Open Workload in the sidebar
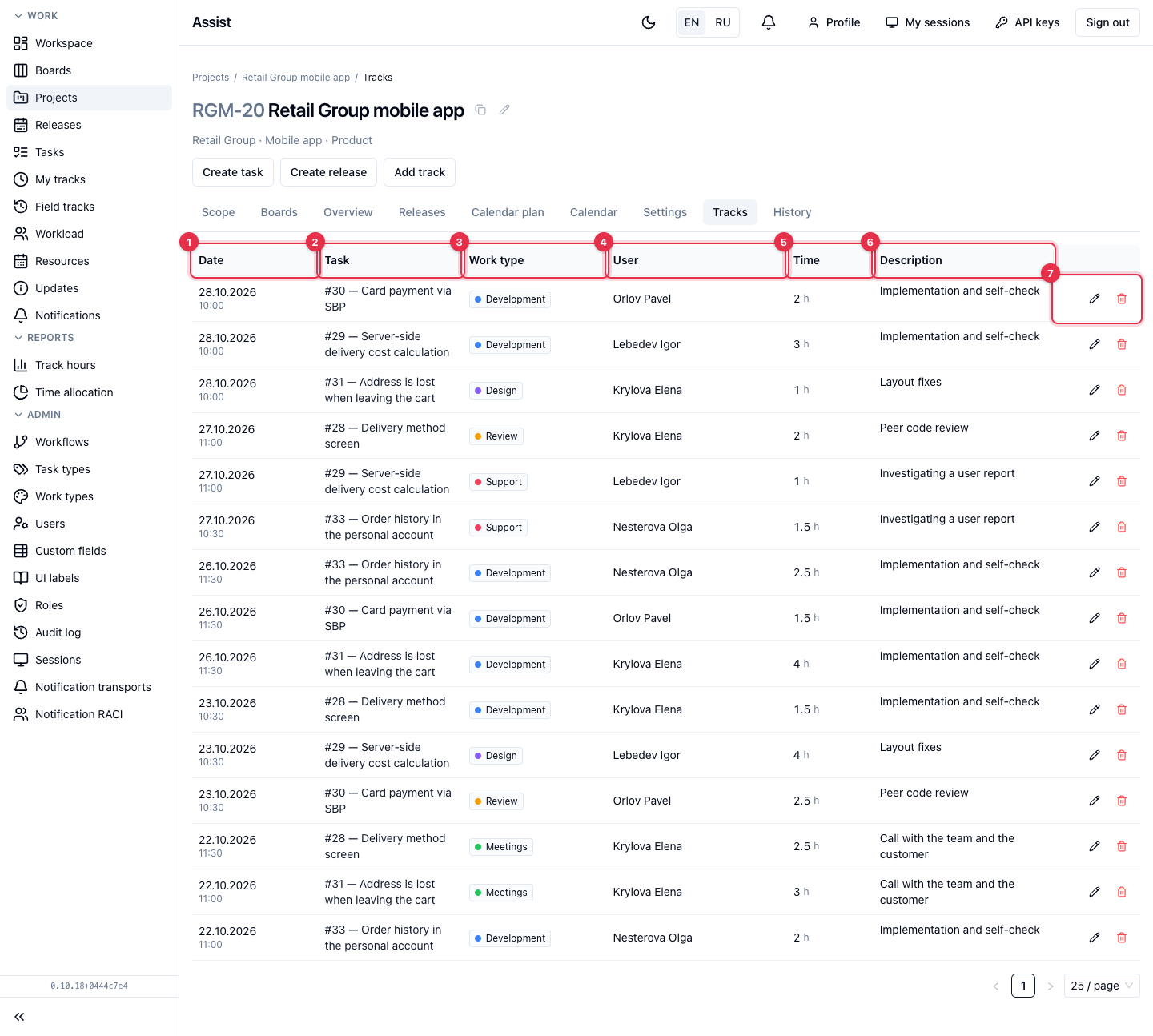 tap(89, 234)
